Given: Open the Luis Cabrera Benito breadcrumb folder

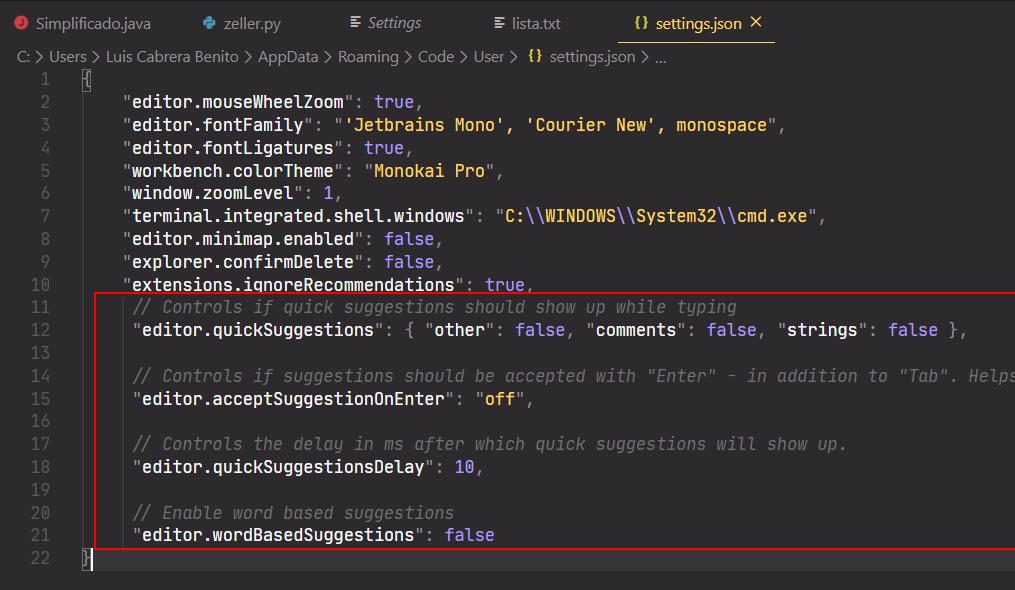Looking at the screenshot, I should pos(172,57).
